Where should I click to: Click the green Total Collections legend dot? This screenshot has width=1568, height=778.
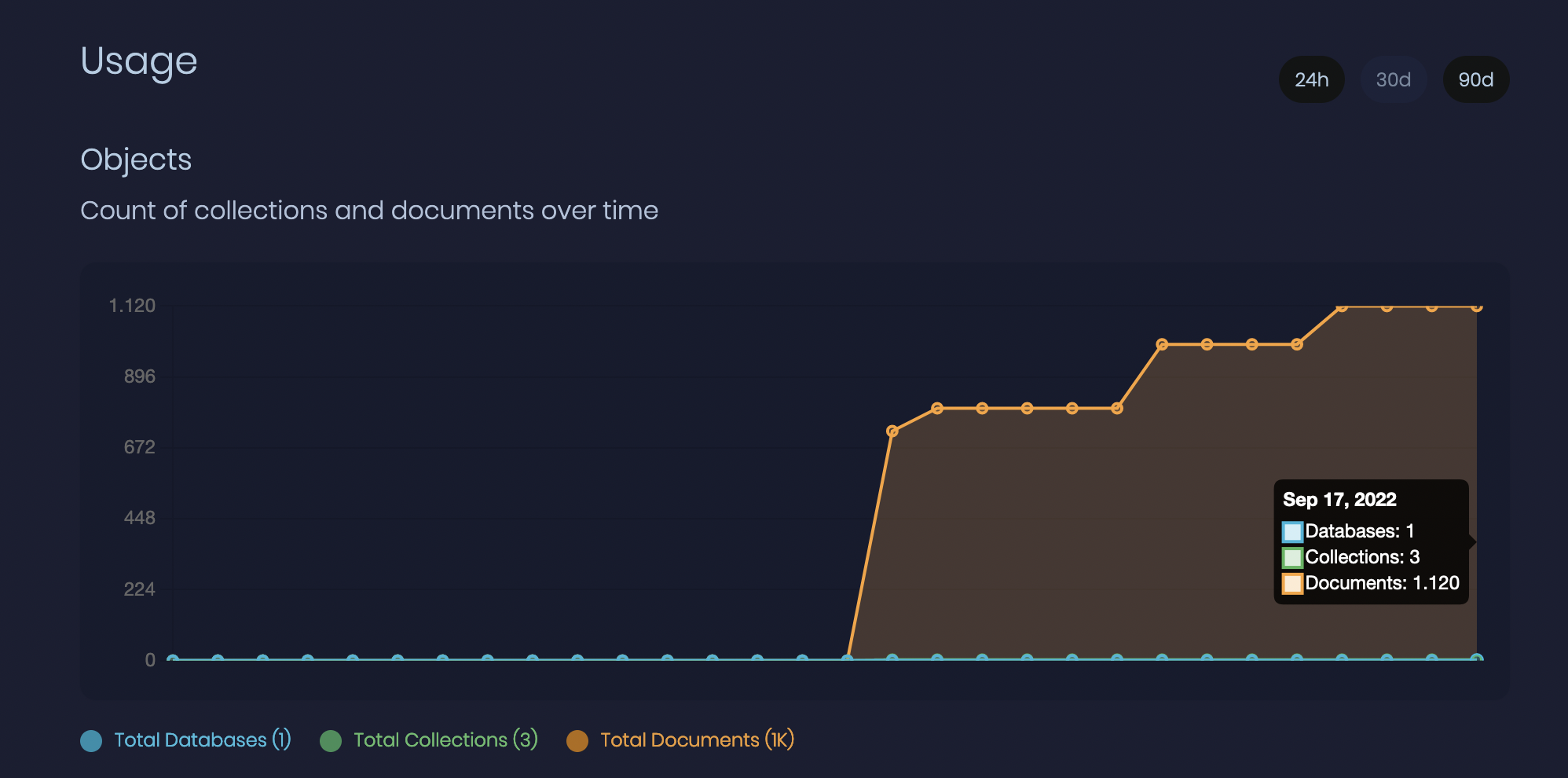[x=332, y=739]
